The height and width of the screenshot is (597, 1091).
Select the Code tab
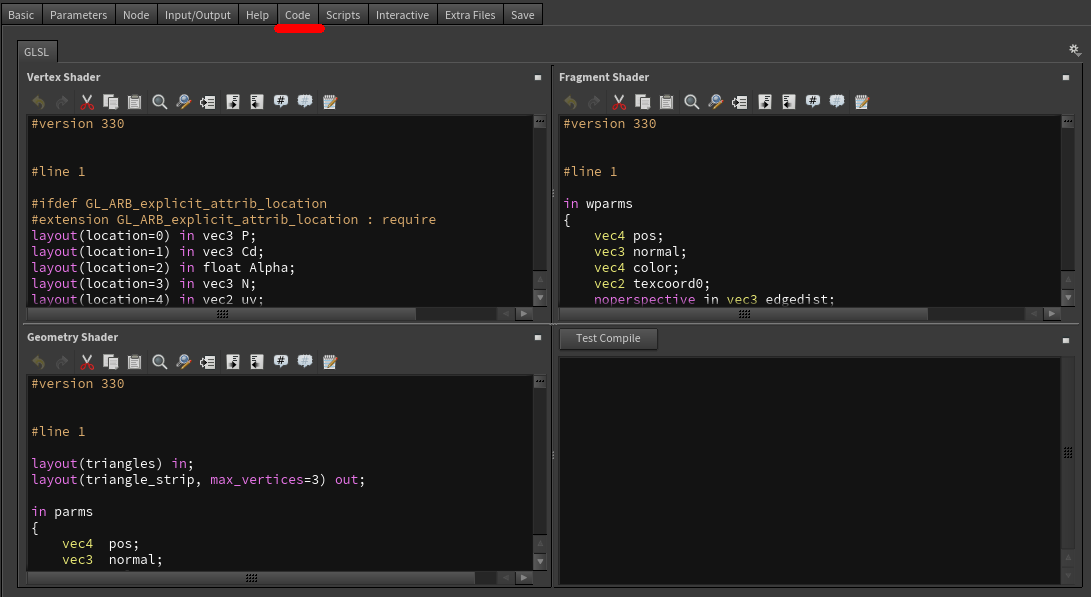(298, 15)
